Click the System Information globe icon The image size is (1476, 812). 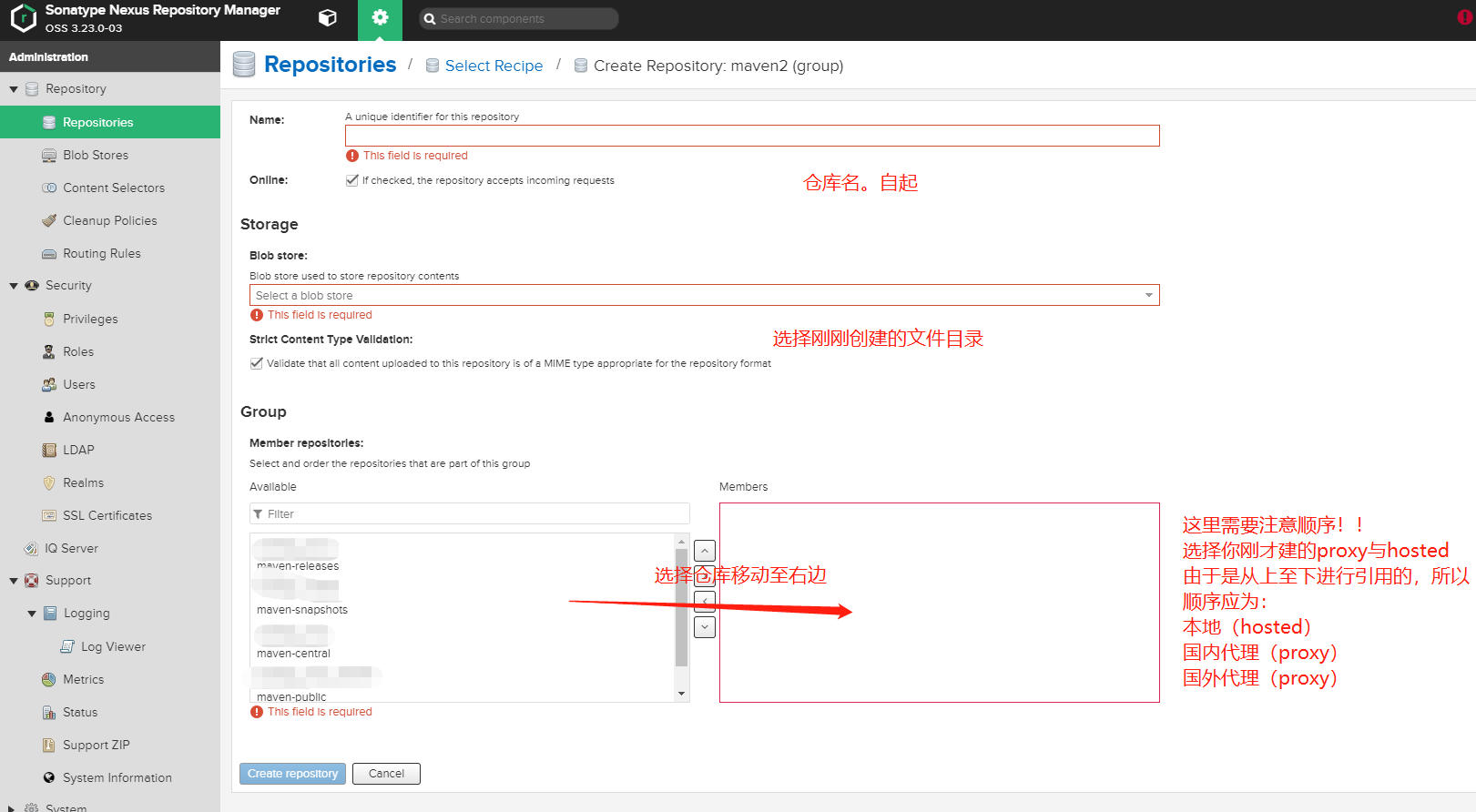point(49,778)
